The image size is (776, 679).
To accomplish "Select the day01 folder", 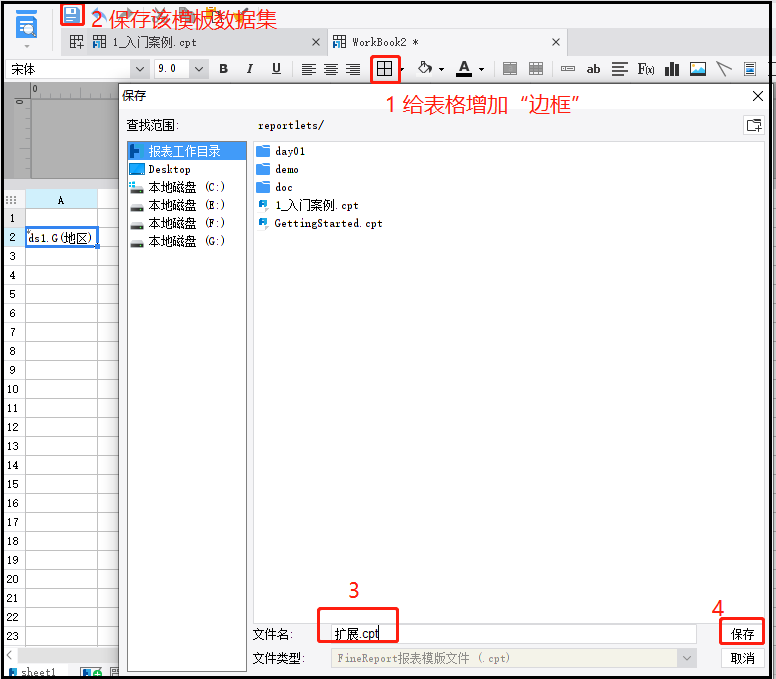I will [281, 151].
